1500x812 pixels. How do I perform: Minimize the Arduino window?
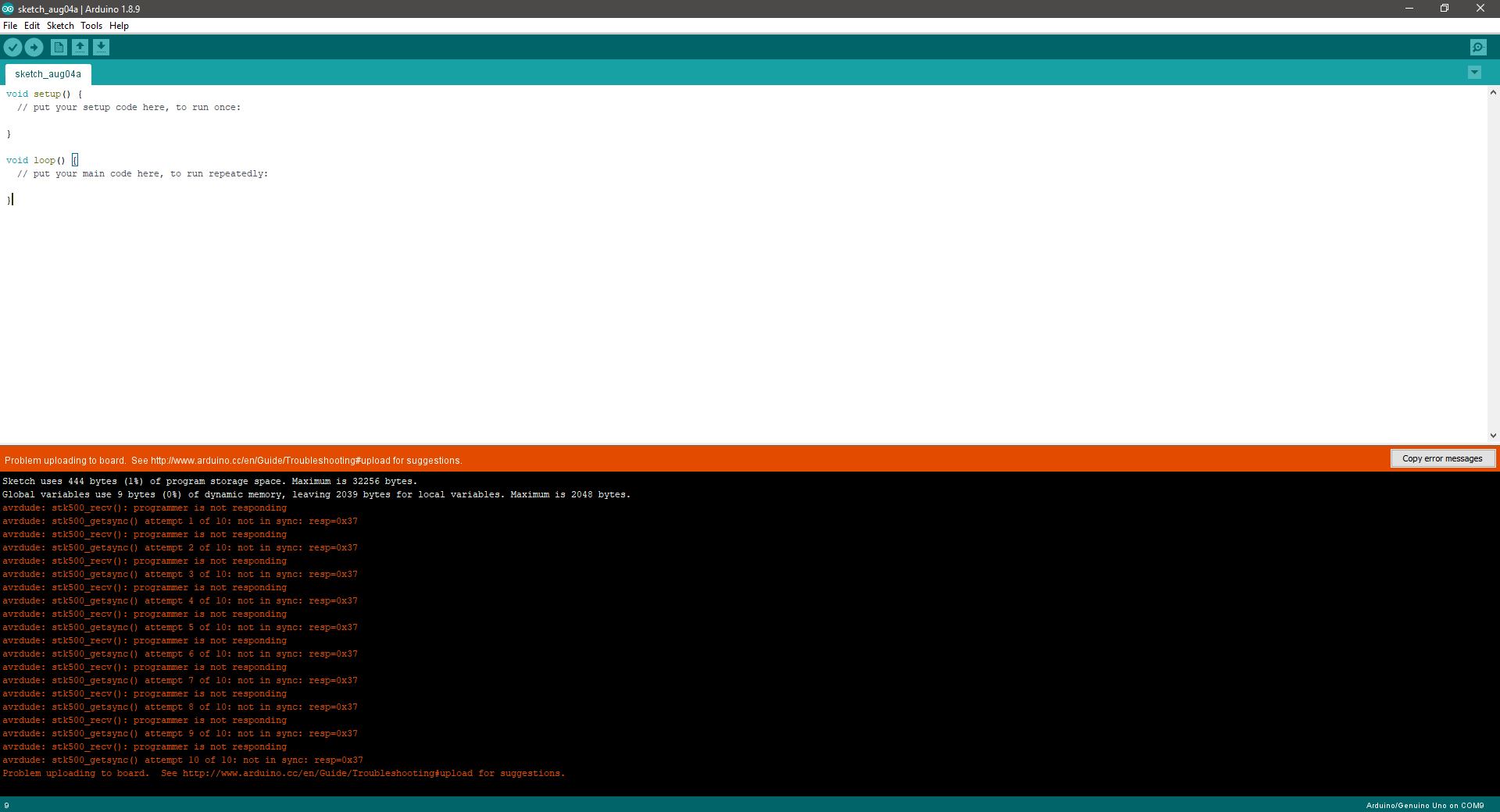(1409, 9)
